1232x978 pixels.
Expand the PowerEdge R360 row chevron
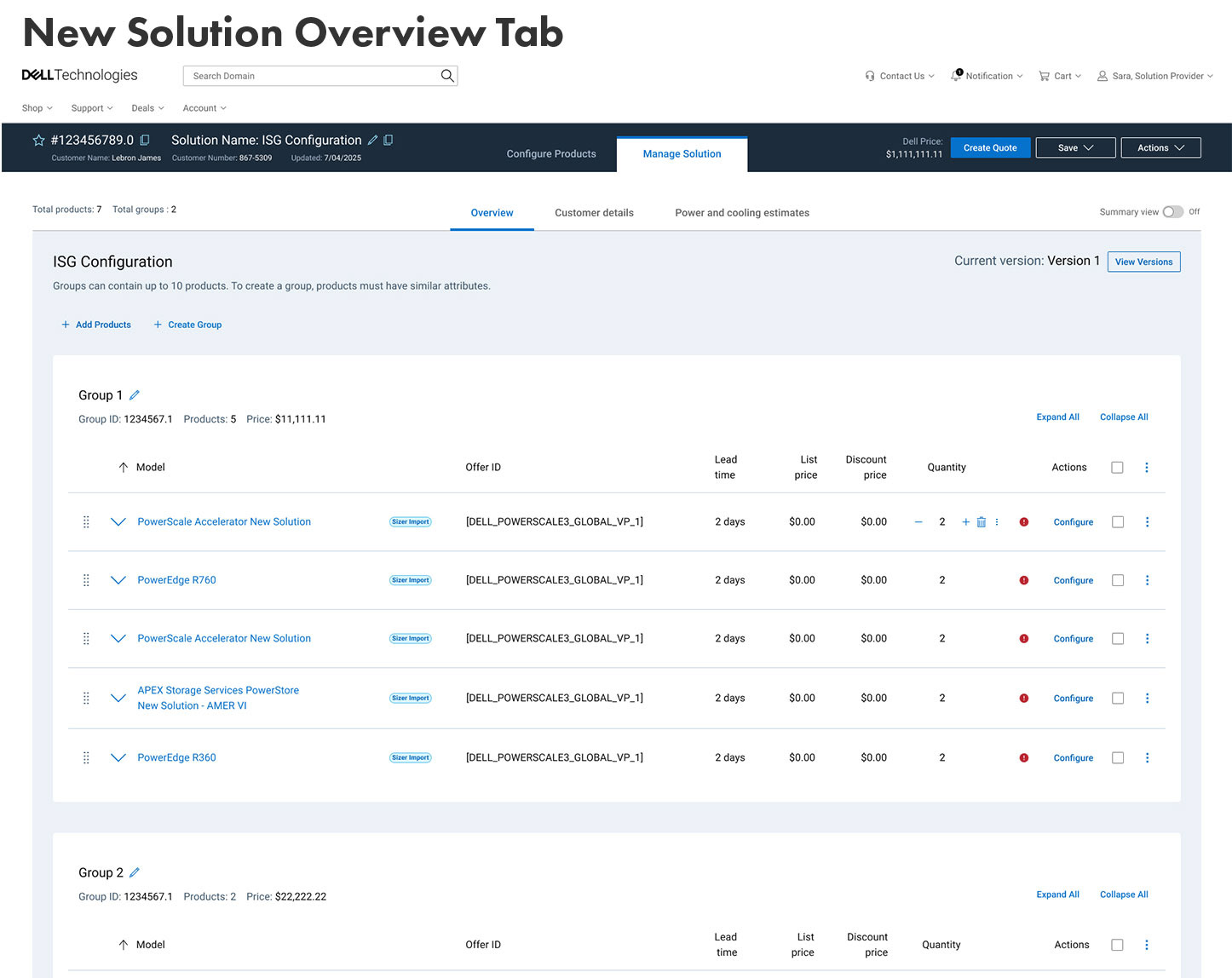point(118,757)
